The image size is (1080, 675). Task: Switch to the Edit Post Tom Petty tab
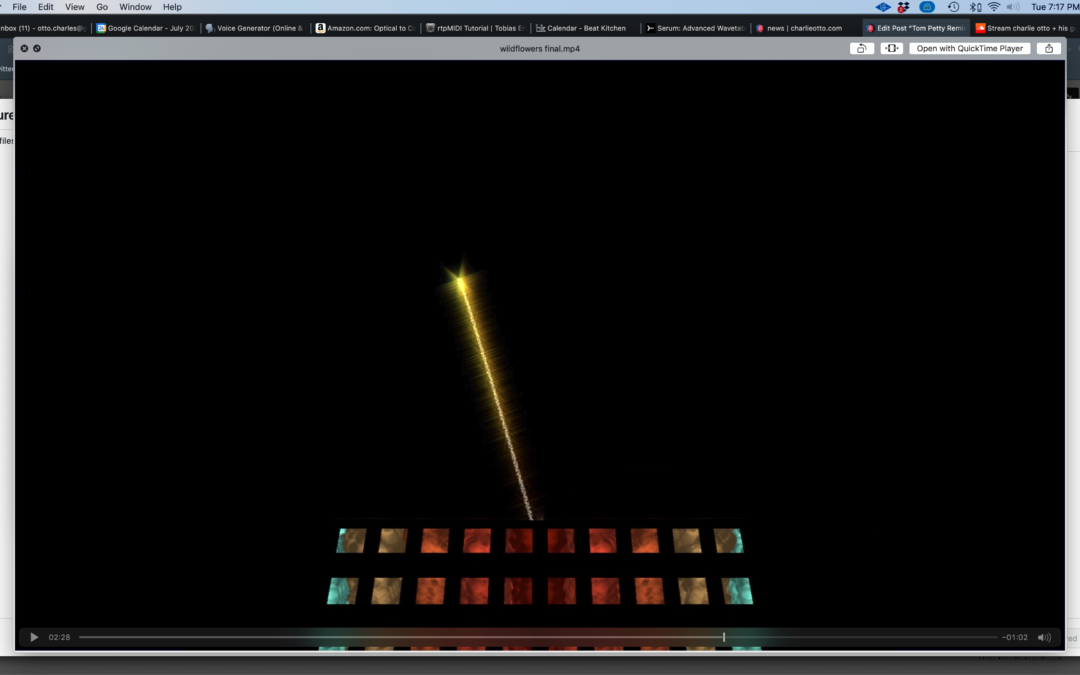point(915,28)
